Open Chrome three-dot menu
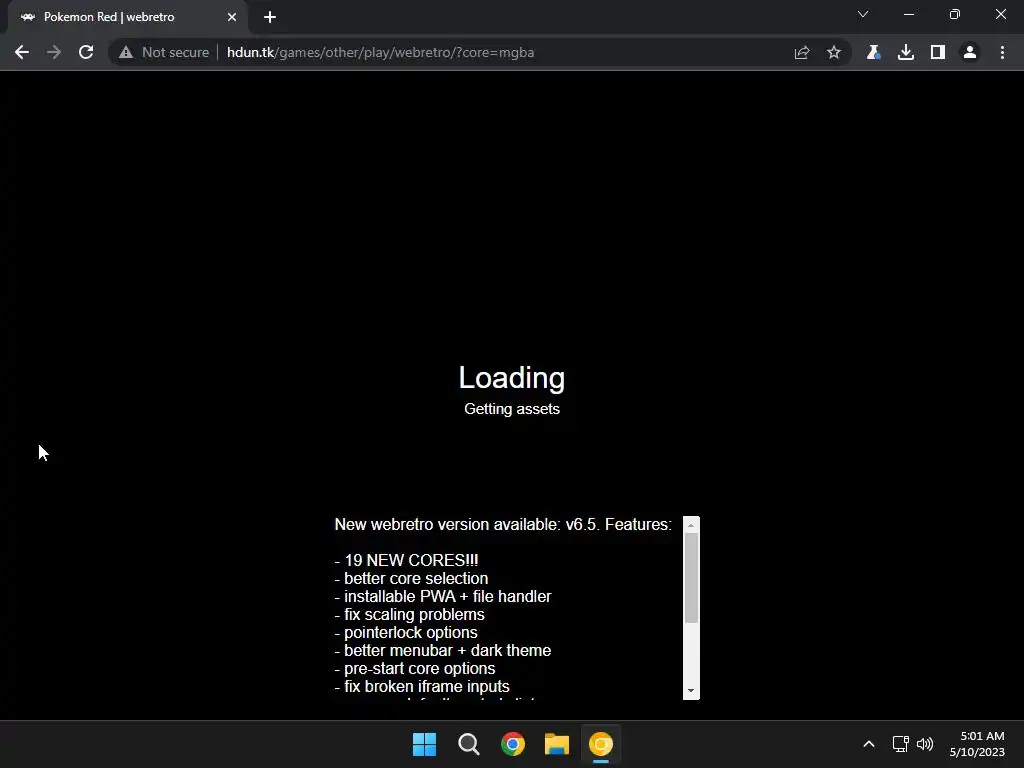 (1002, 52)
